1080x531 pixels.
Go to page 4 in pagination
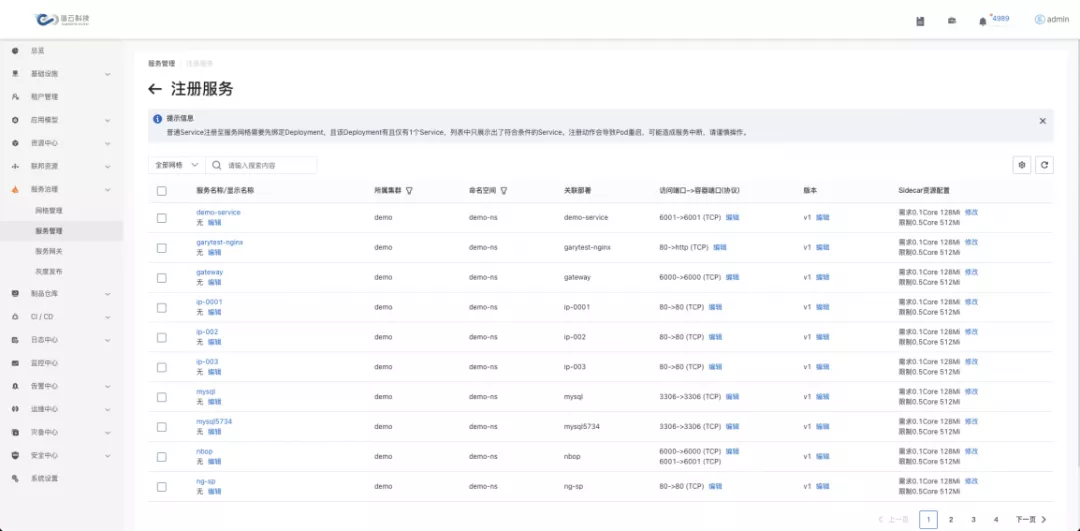[996, 519]
